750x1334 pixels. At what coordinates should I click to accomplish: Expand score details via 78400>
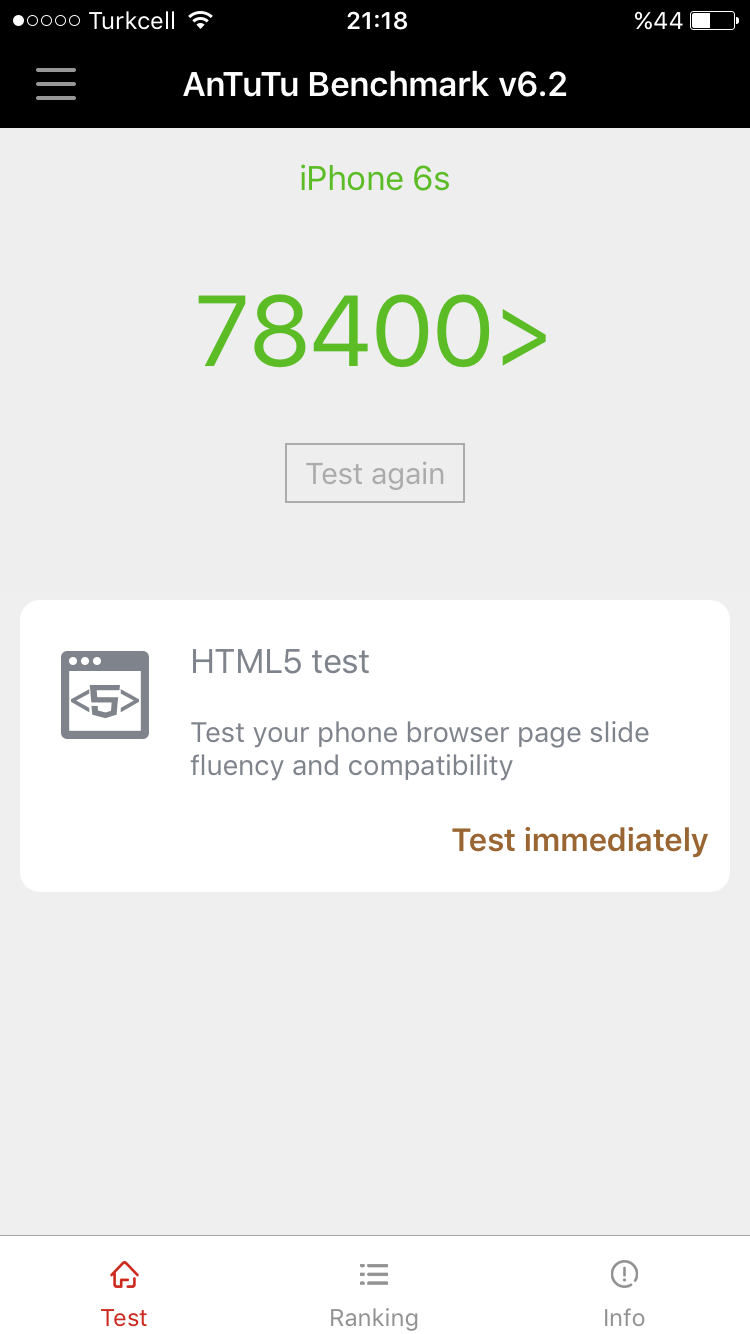click(371, 332)
